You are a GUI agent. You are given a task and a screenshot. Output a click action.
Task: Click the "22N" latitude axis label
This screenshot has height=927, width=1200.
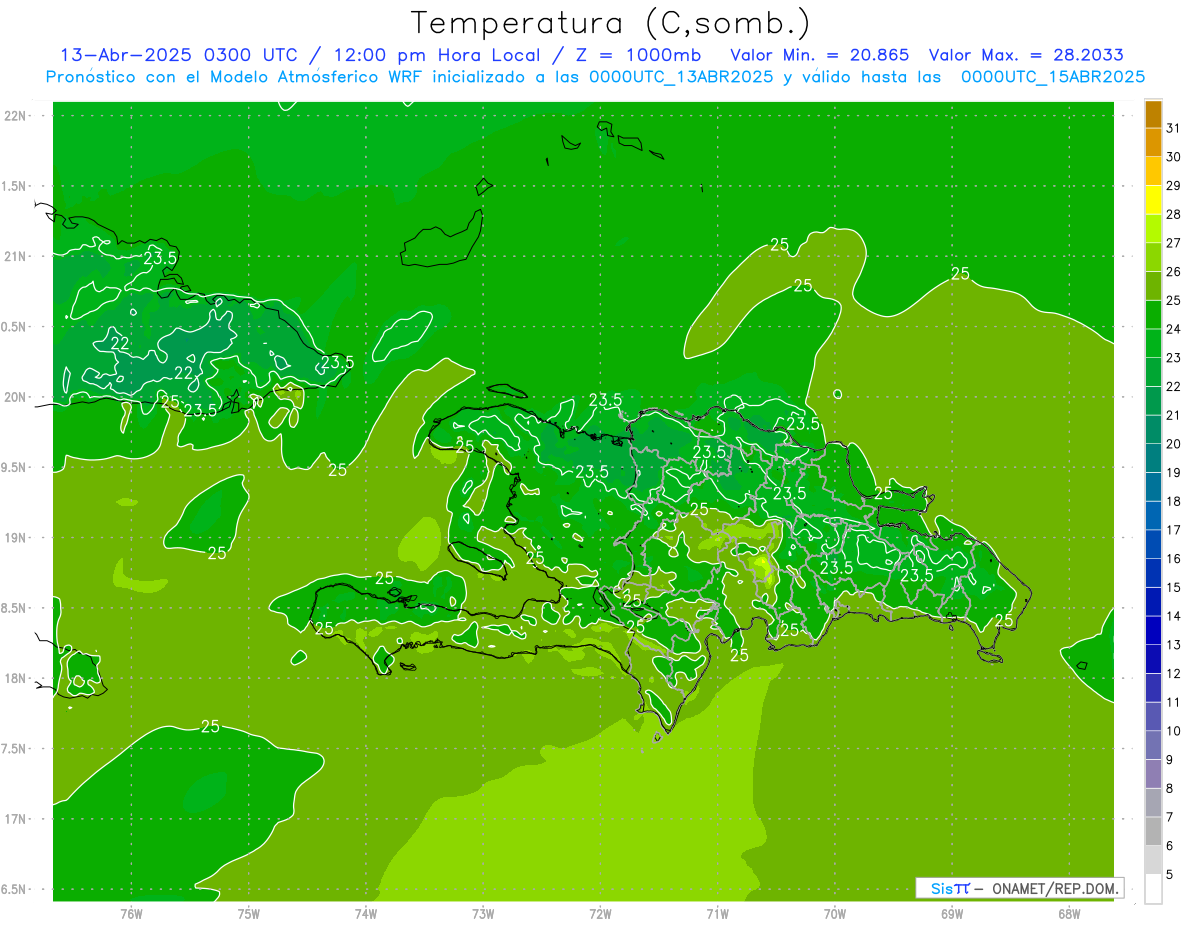(x=16, y=116)
